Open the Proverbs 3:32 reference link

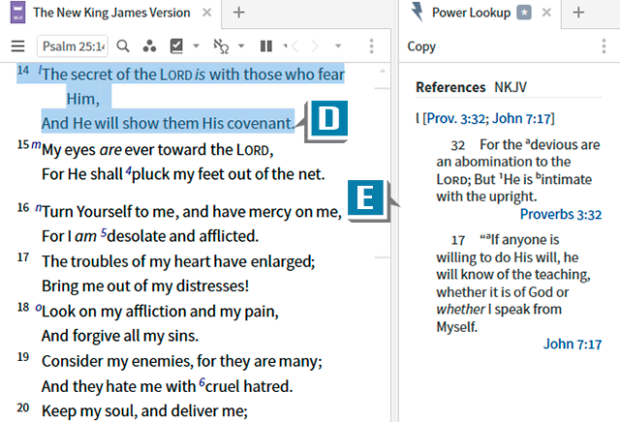click(561, 214)
